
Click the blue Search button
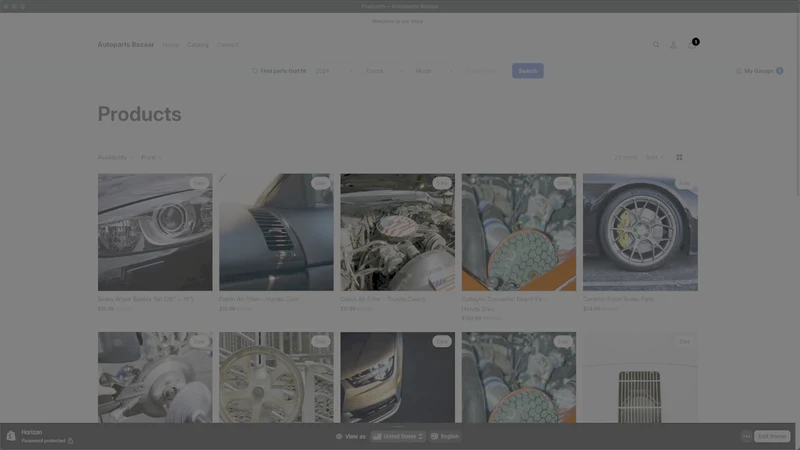528,71
